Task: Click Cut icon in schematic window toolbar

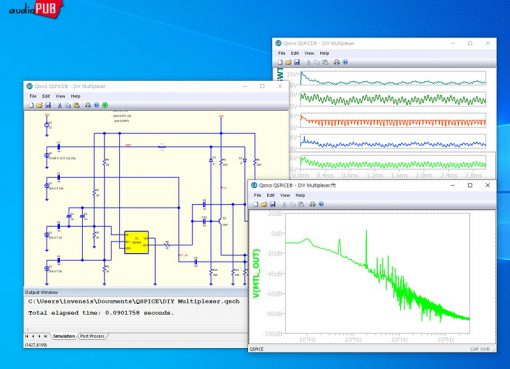Action: pos(60,105)
